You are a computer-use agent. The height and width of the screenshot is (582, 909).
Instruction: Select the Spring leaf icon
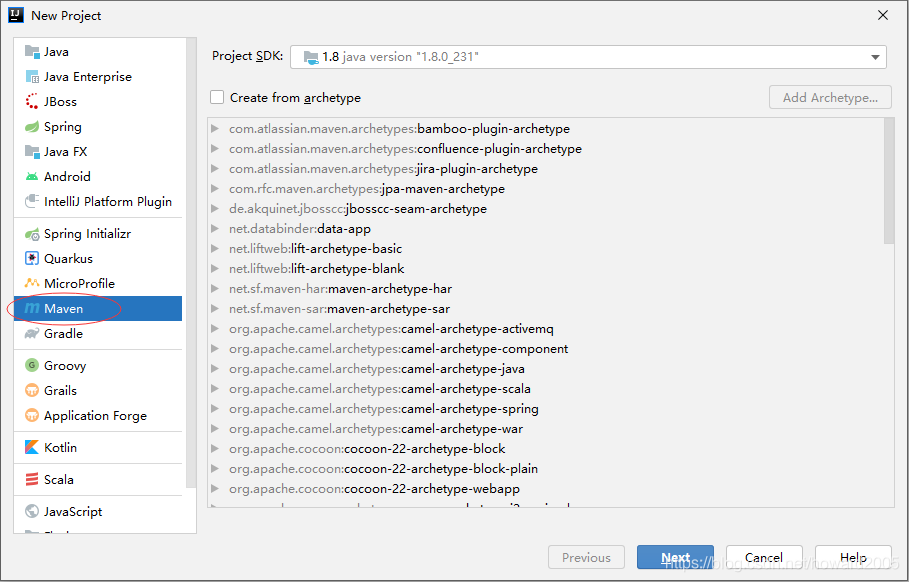[x=32, y=126]
